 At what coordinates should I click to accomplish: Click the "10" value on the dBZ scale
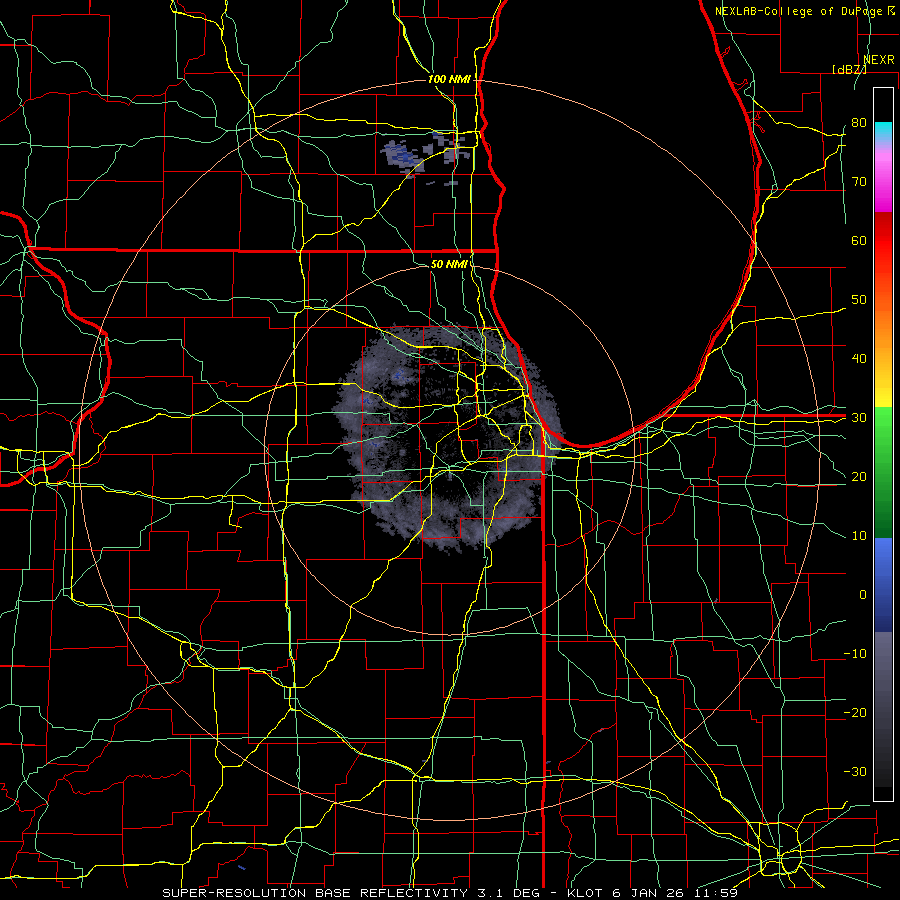tap(859, 536)
